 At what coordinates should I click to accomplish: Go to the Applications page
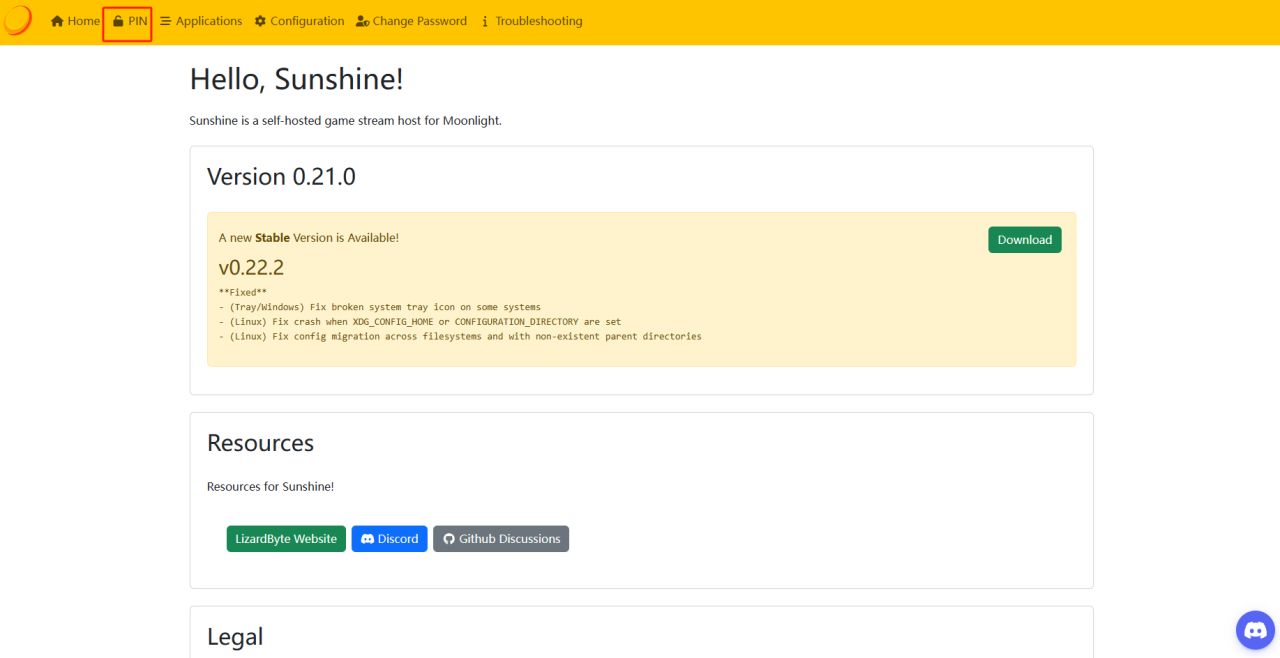(201, 21)
